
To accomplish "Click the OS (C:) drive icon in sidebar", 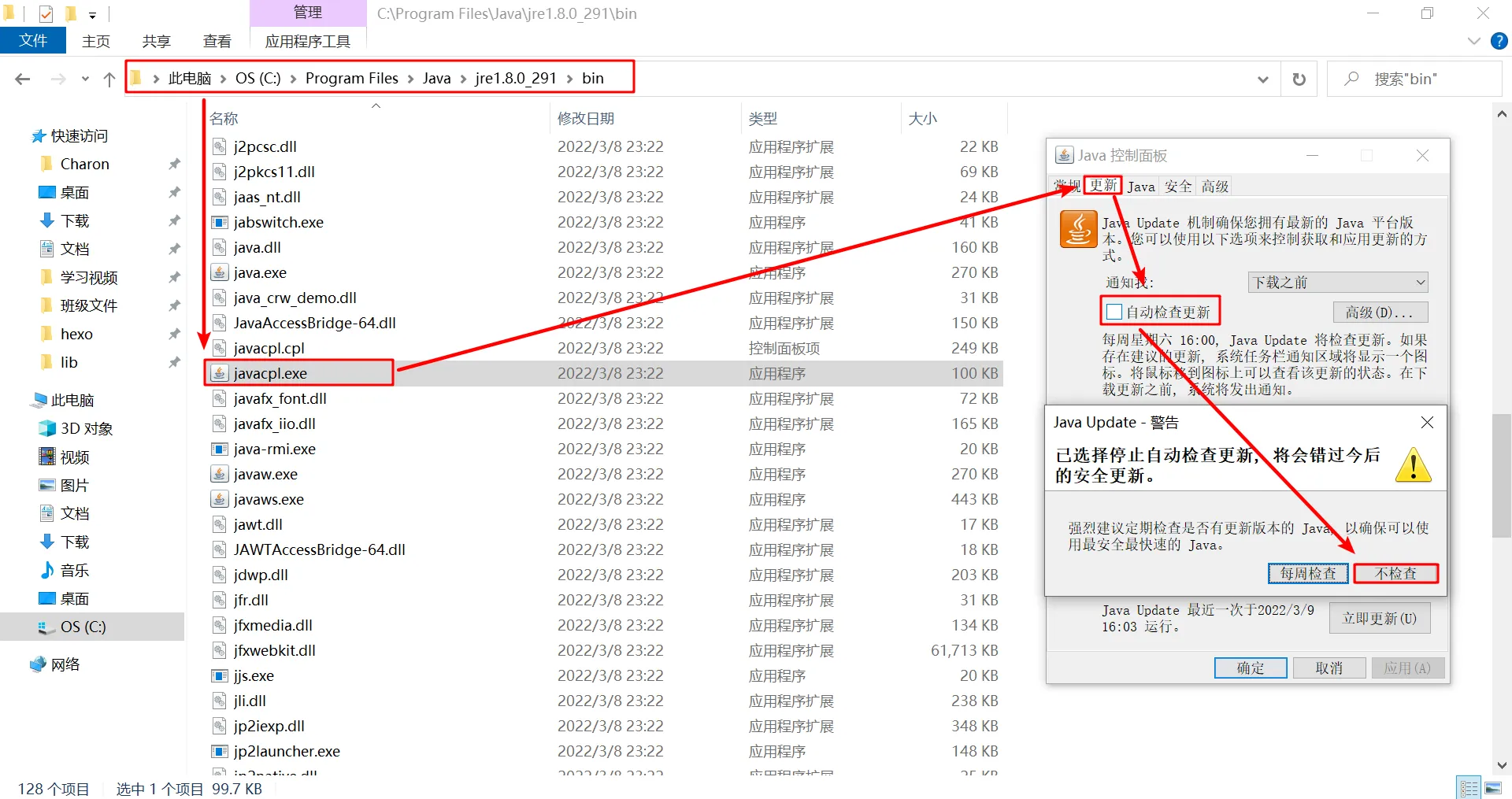I will 47,627.
